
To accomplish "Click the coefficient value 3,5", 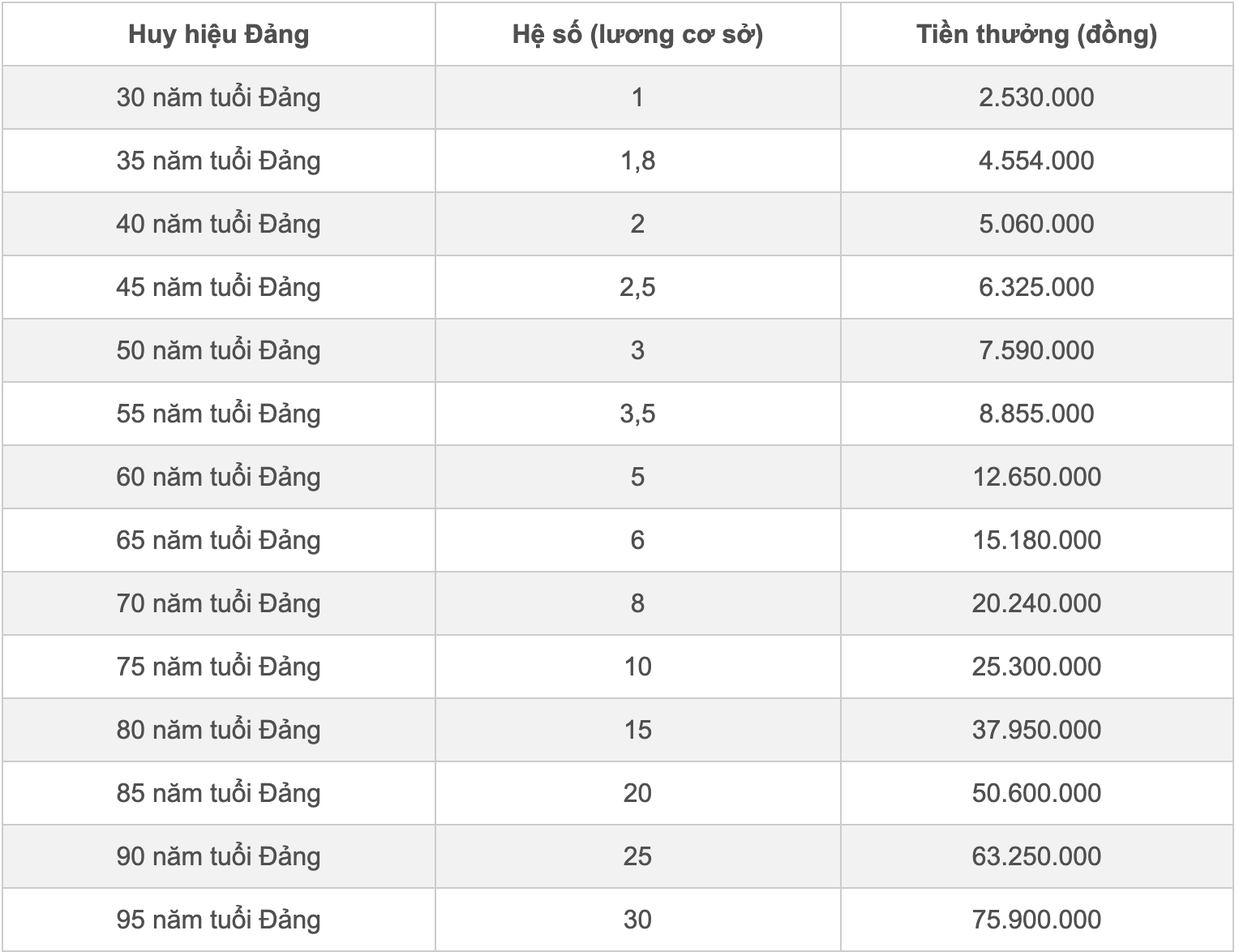I will [x=637, y=414].
